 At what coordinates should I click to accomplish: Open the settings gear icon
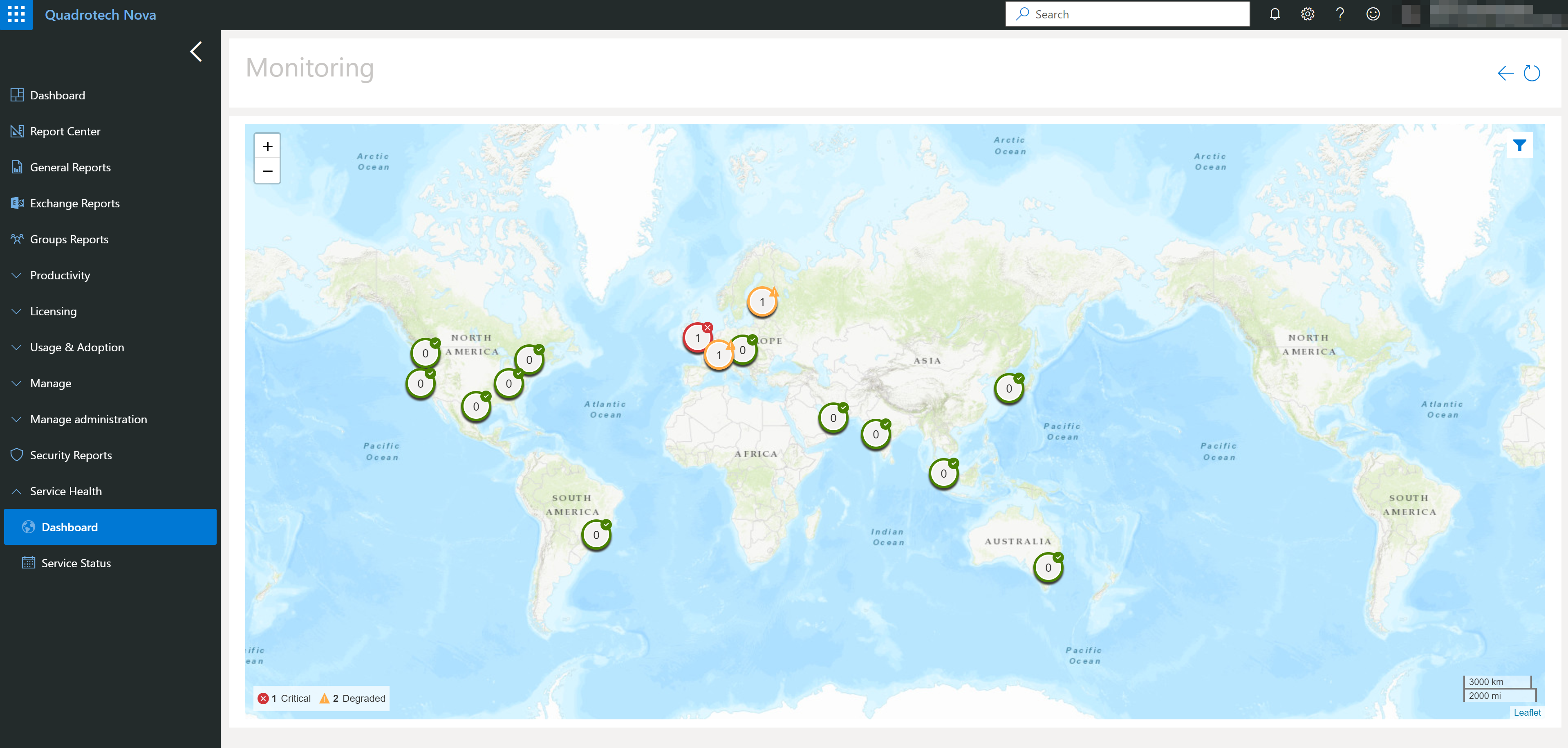tap(1308, 14)
